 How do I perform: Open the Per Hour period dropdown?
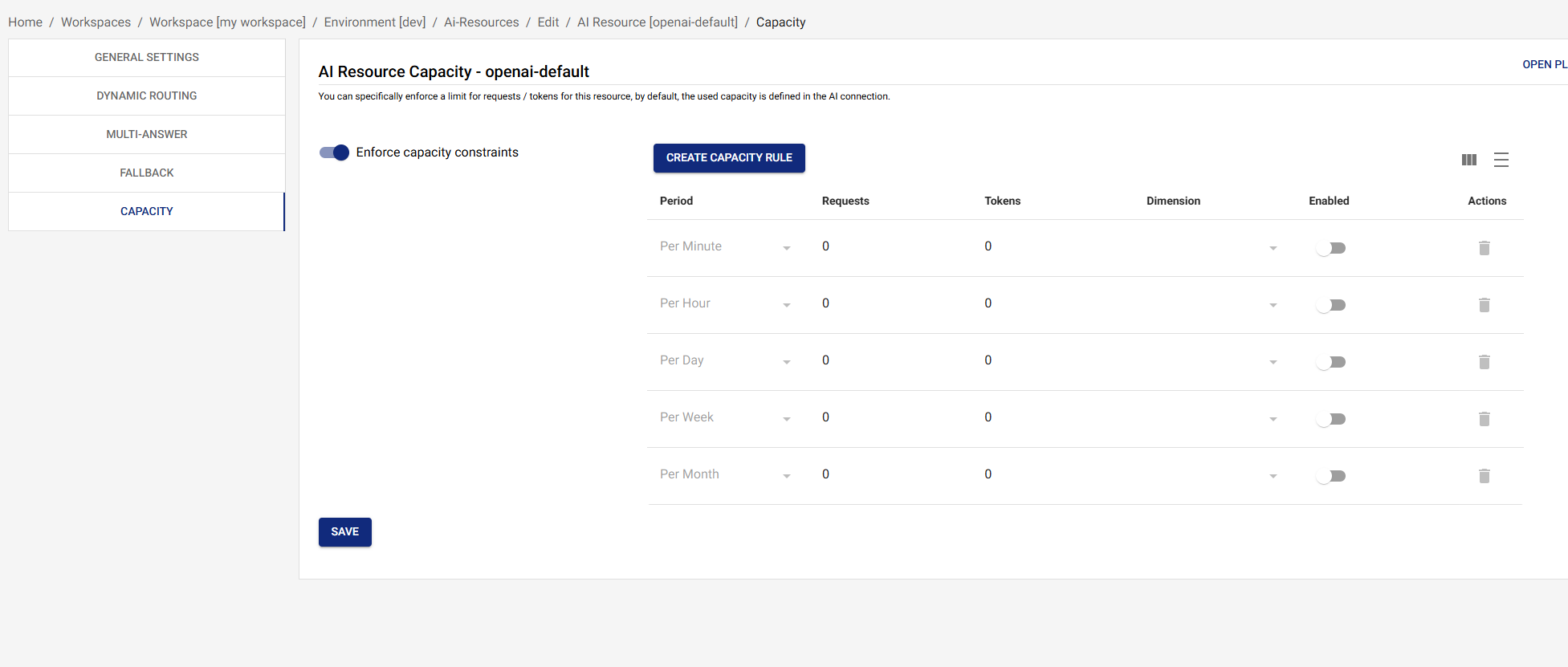[727, 303]
